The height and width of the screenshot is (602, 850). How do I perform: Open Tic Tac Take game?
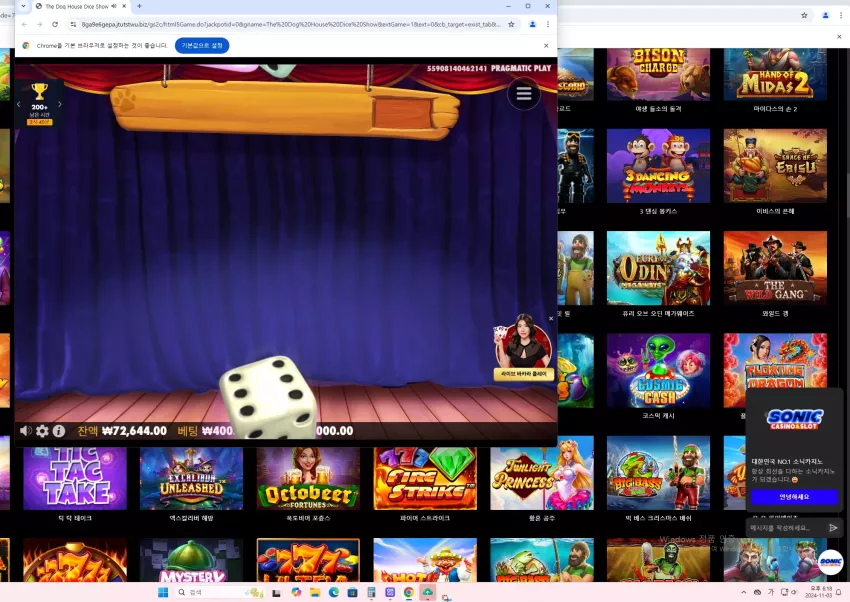pos(75,478)
